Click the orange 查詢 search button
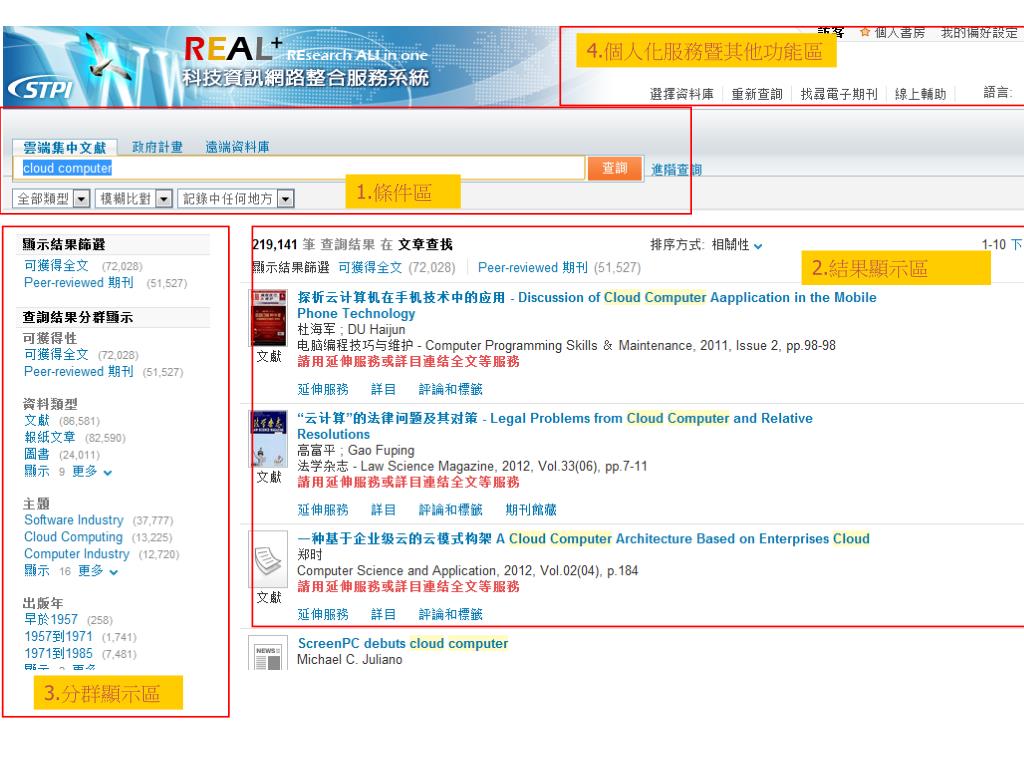The image size is (1024, 768). tap(615, 168)
